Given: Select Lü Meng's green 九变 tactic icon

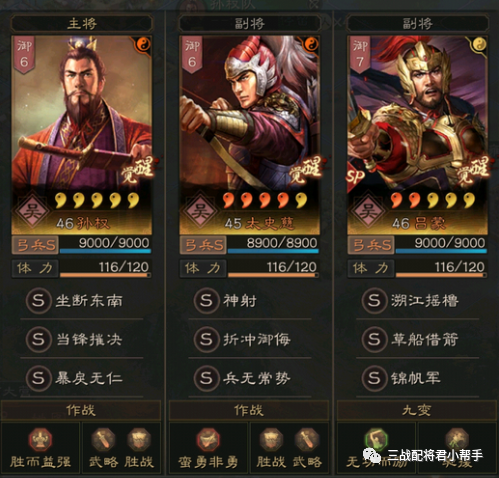Looking at the screenshot, I should pos(376,440).
